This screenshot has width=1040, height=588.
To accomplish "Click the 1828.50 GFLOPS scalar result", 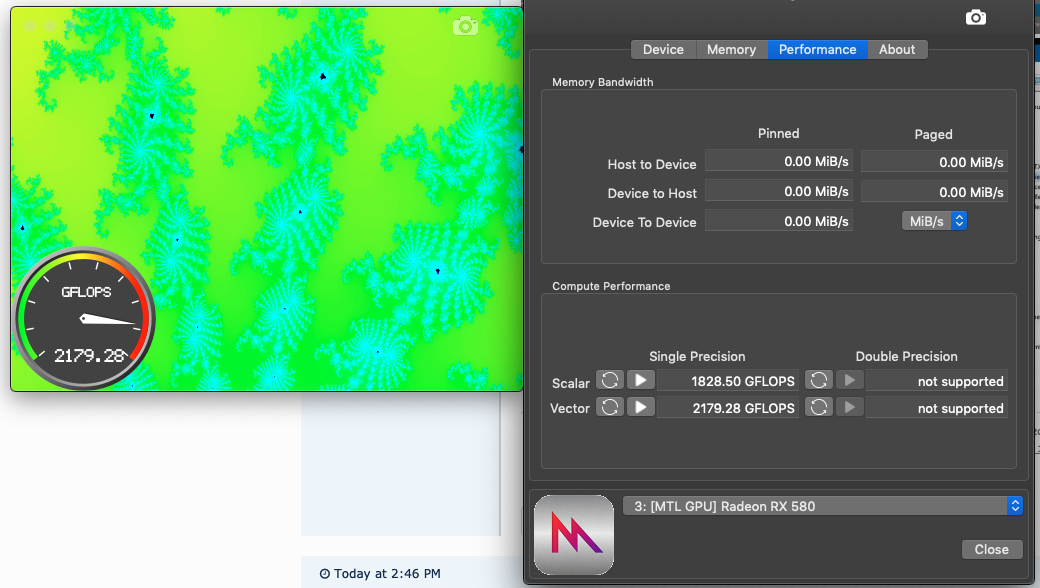I will [728, 381].
